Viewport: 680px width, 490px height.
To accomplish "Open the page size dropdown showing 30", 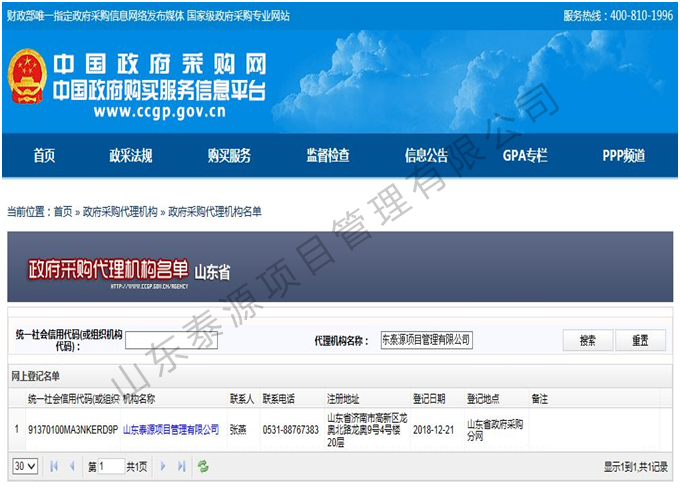I will (25, 466).
